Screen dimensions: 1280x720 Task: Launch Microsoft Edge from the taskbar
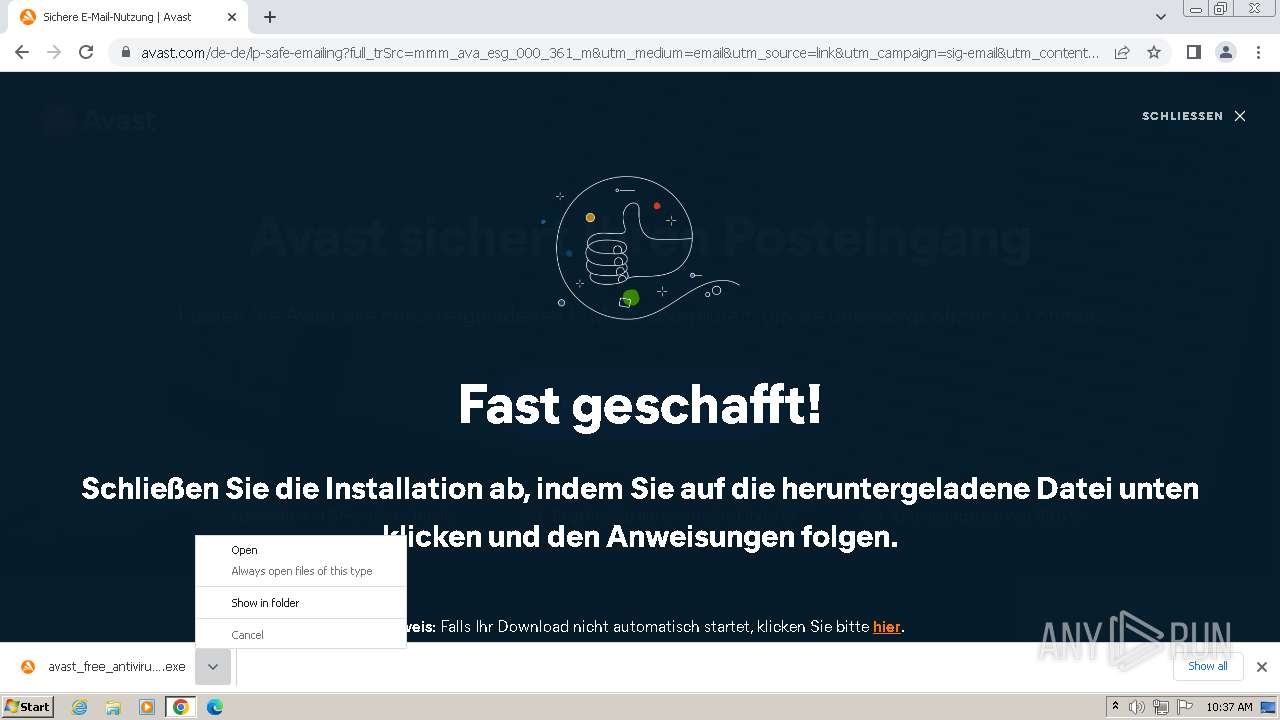point(215,707)
